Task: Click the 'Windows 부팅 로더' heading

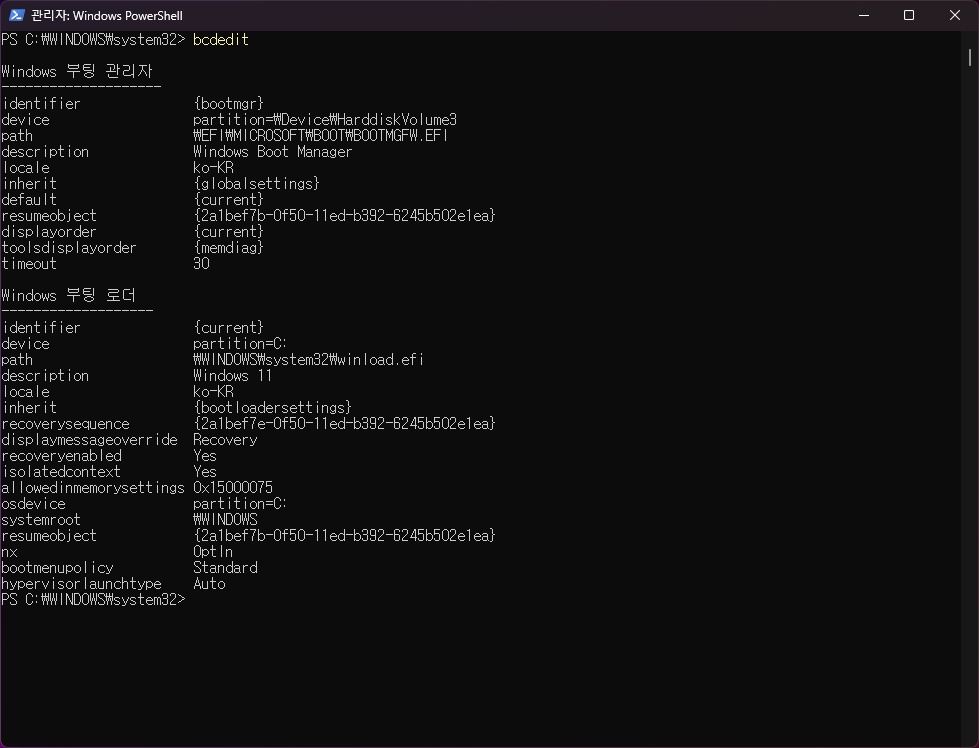Action: (x=69, y=295)
